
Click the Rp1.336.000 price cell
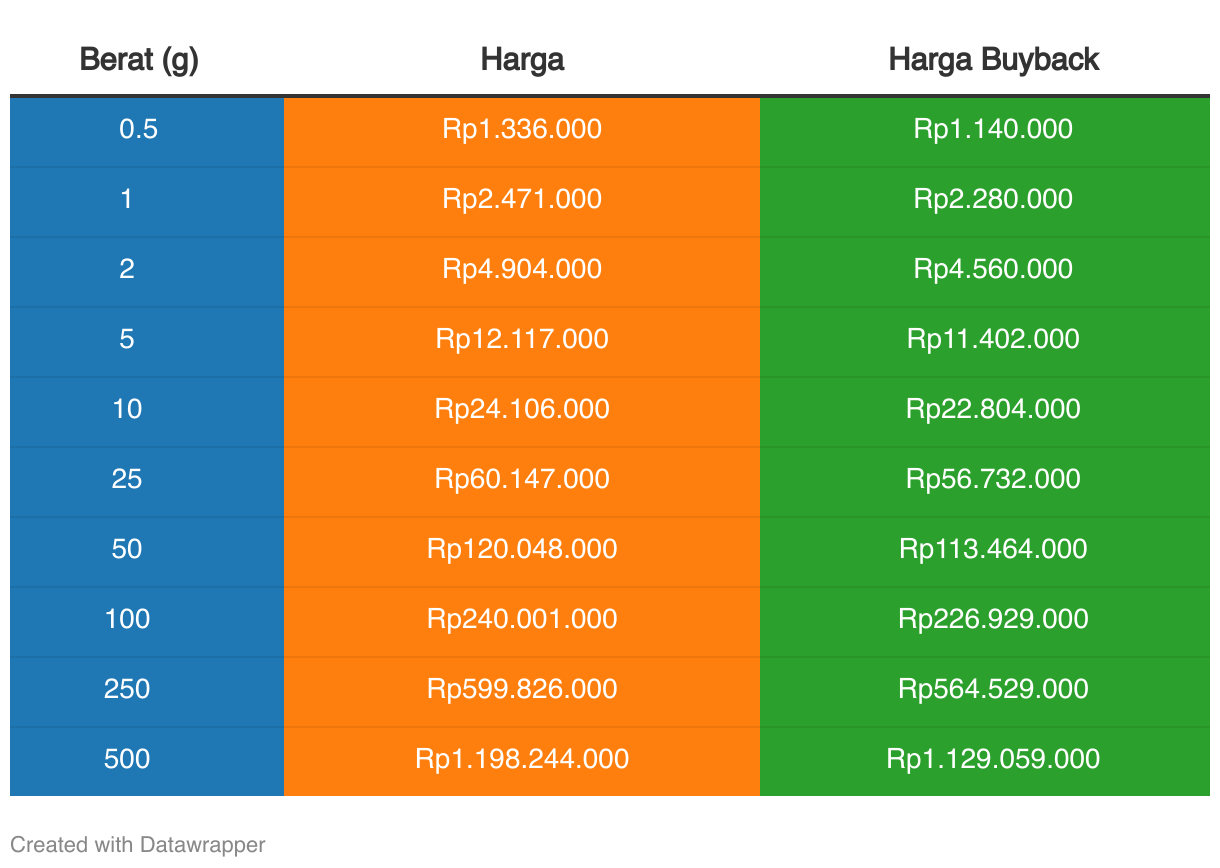pos(522,129)
